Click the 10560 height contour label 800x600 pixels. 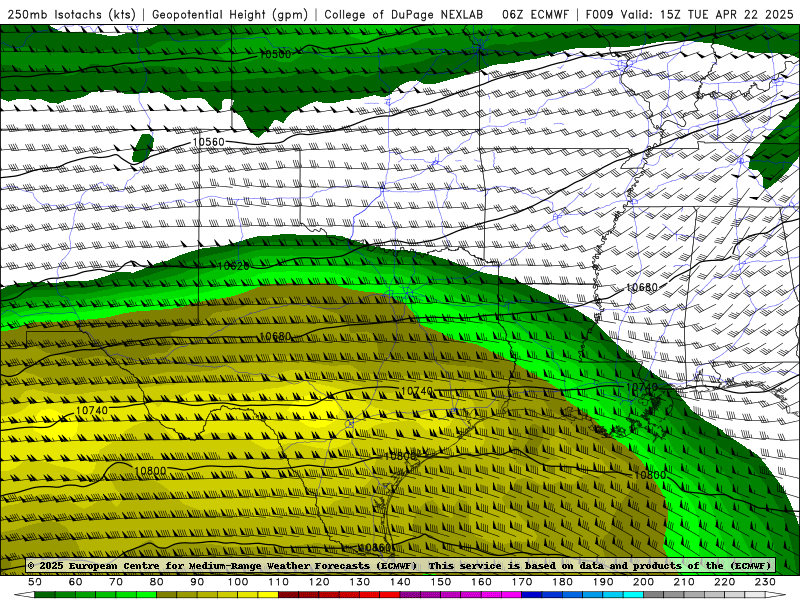pyautogui.click(x=209, y=142)
